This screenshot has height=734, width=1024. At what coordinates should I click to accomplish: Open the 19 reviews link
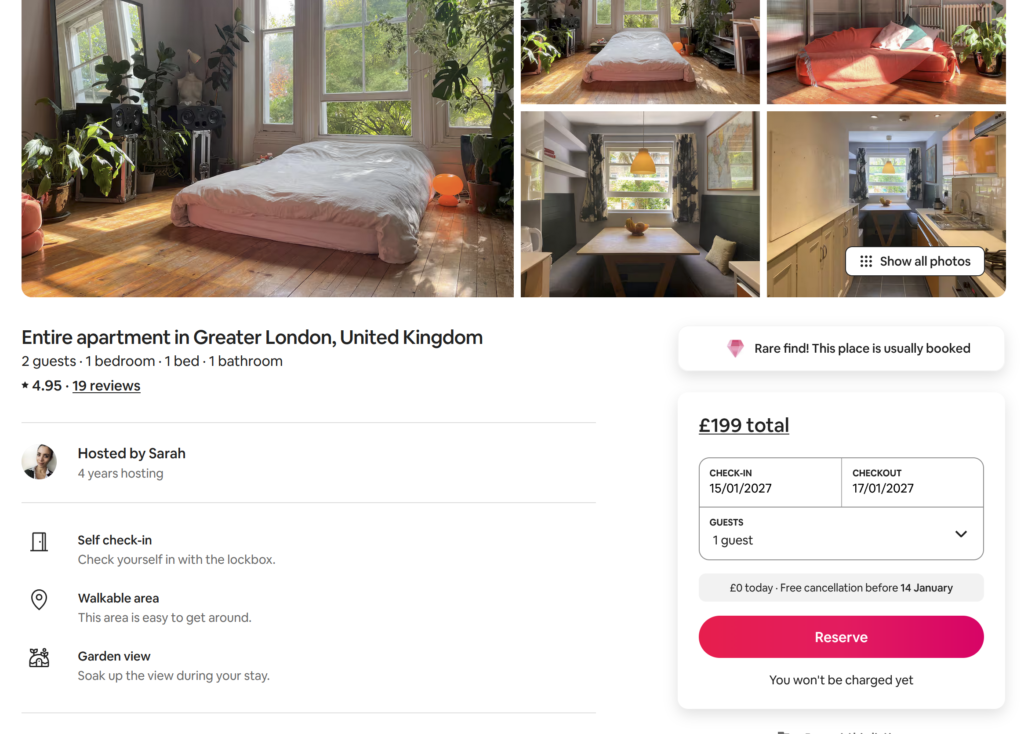pyautogui.click(x=106, y=386)
